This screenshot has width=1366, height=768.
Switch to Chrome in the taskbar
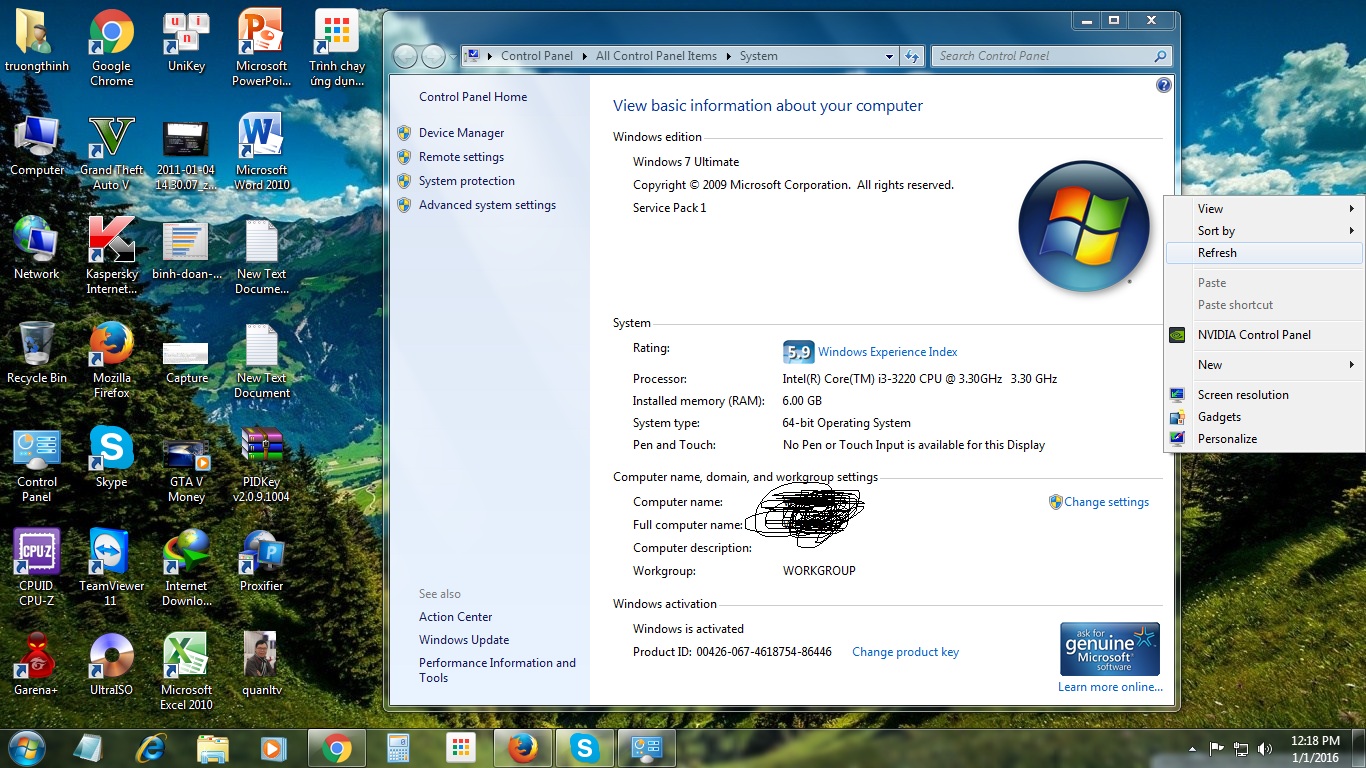coord(337,748)
